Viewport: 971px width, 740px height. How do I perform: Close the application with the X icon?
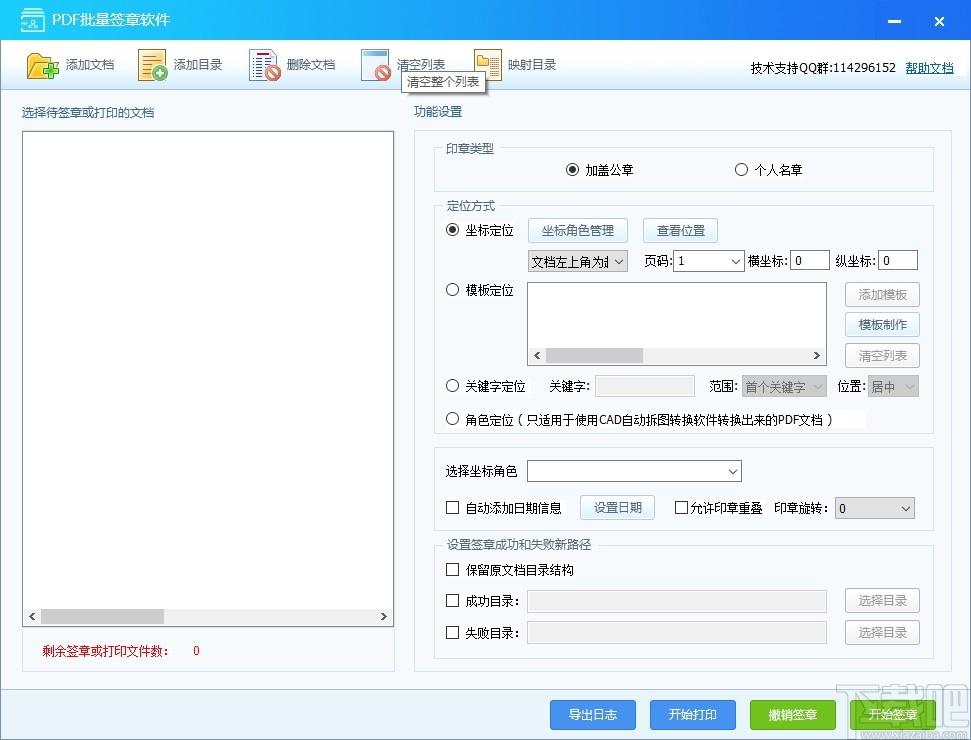click(939, 21)
